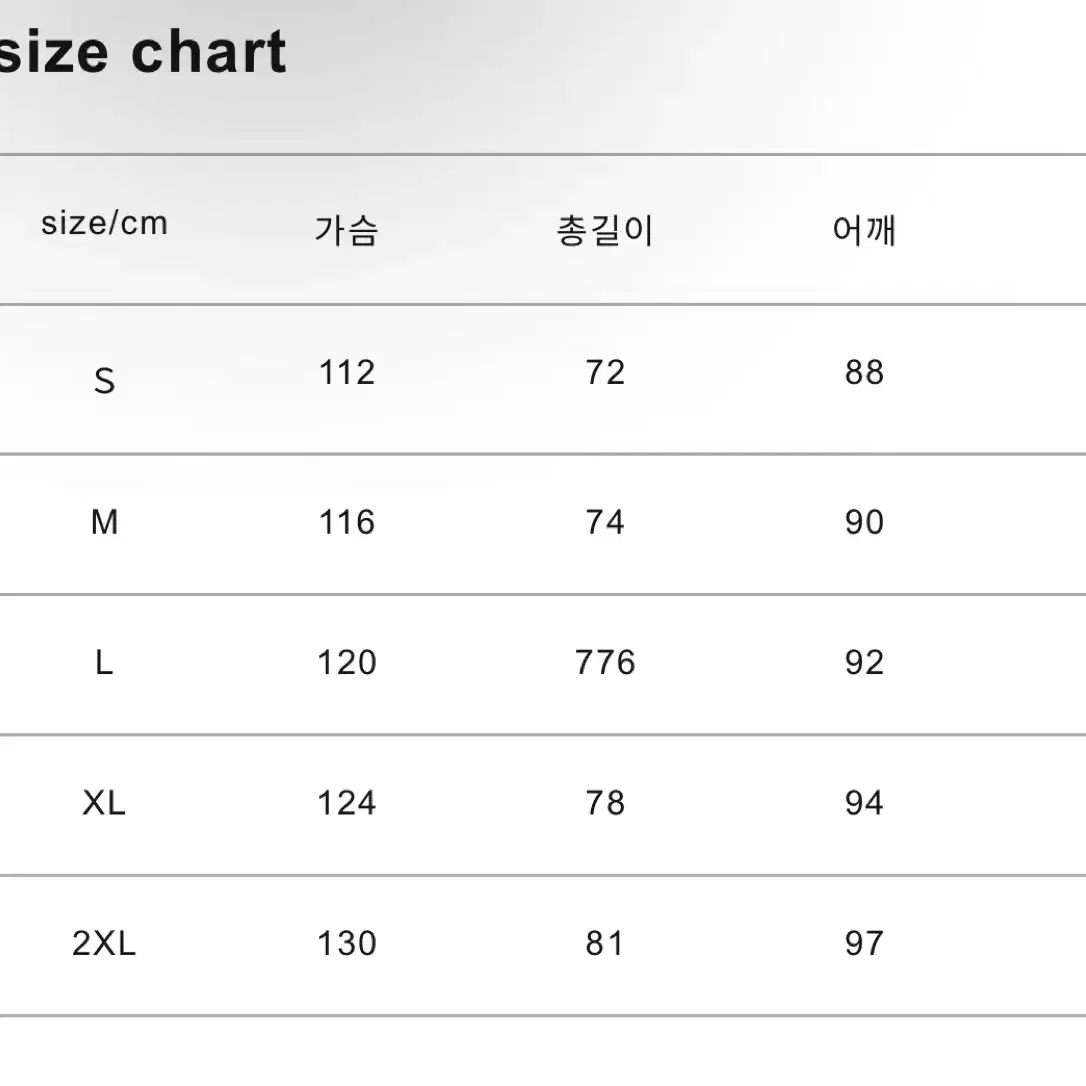The width and height of the screenshot is (1086, 1086).
Task: Click the 'size chart' heading
Action: pyautogui.click(x=143, y=53)
